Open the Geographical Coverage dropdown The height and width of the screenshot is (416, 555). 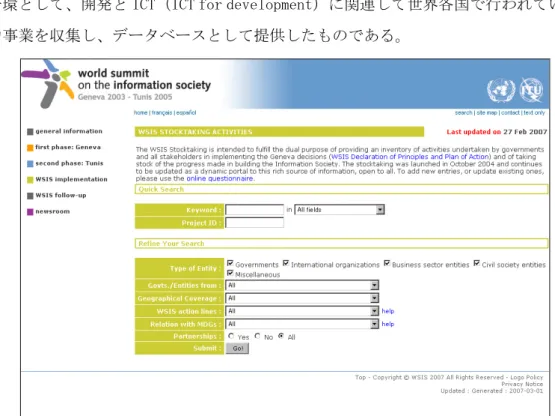[302, 298]
